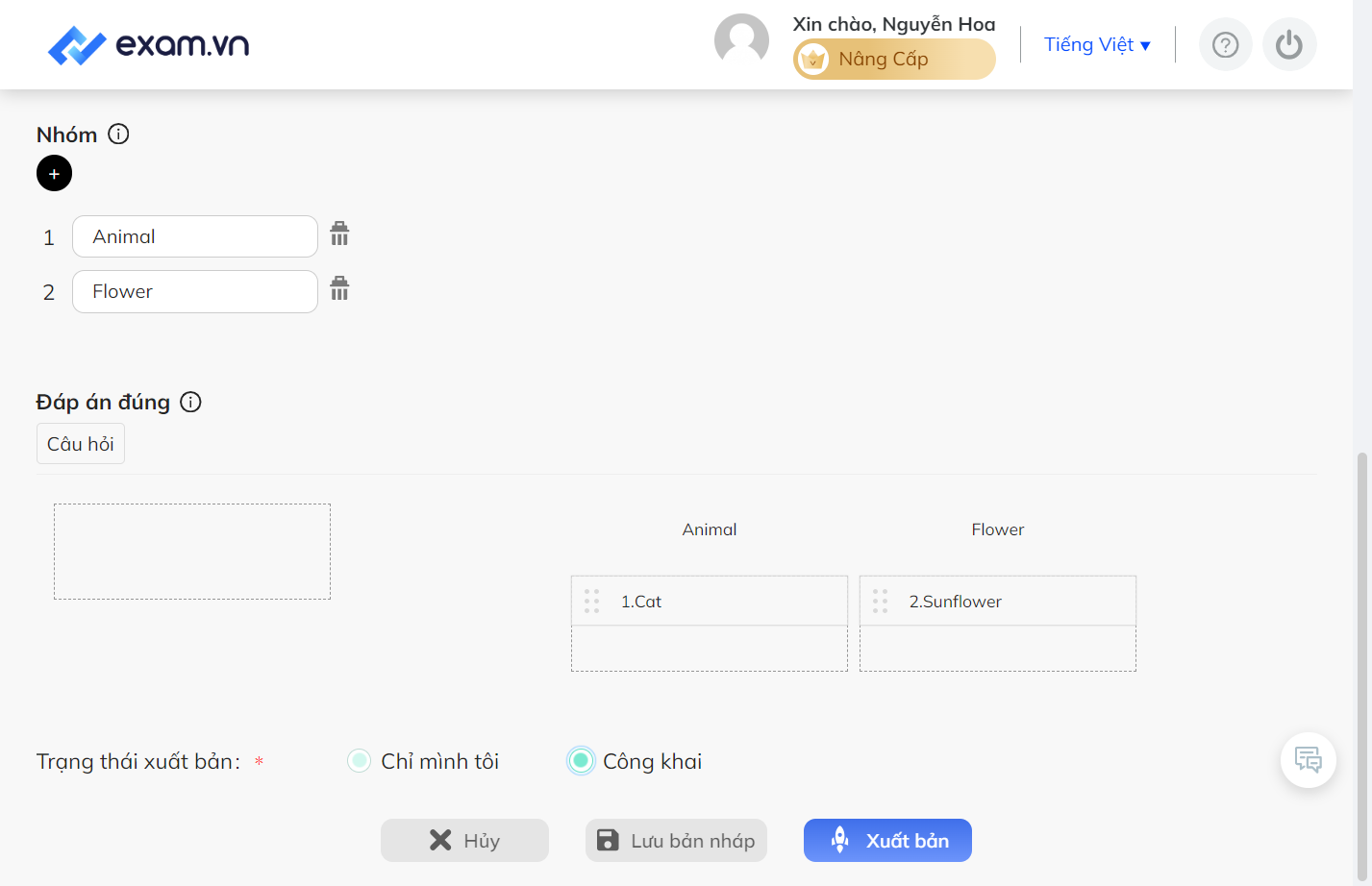1372x886 pixels.
Task: Click the empty drop slot under 1.Cat
Action: click(710, 649)
